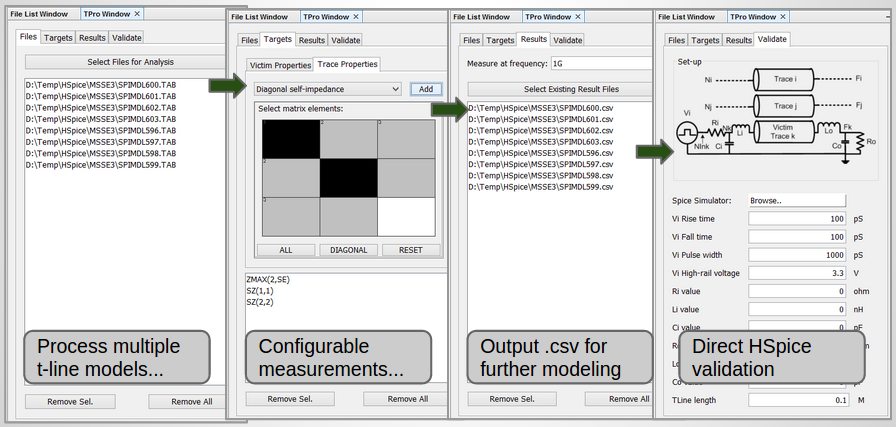Toggle the bottom-right white matrix cell
The height and width of the screenshot is (427, 896).
[406, 215]
